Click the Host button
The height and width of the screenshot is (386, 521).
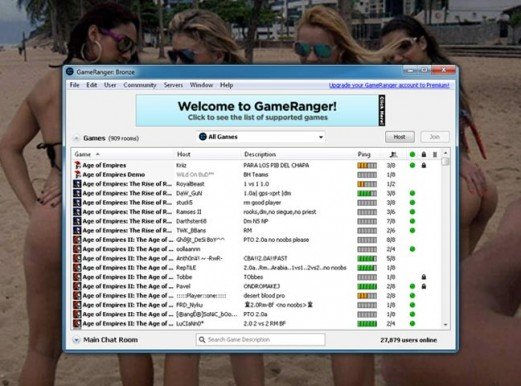pos(400,137)
